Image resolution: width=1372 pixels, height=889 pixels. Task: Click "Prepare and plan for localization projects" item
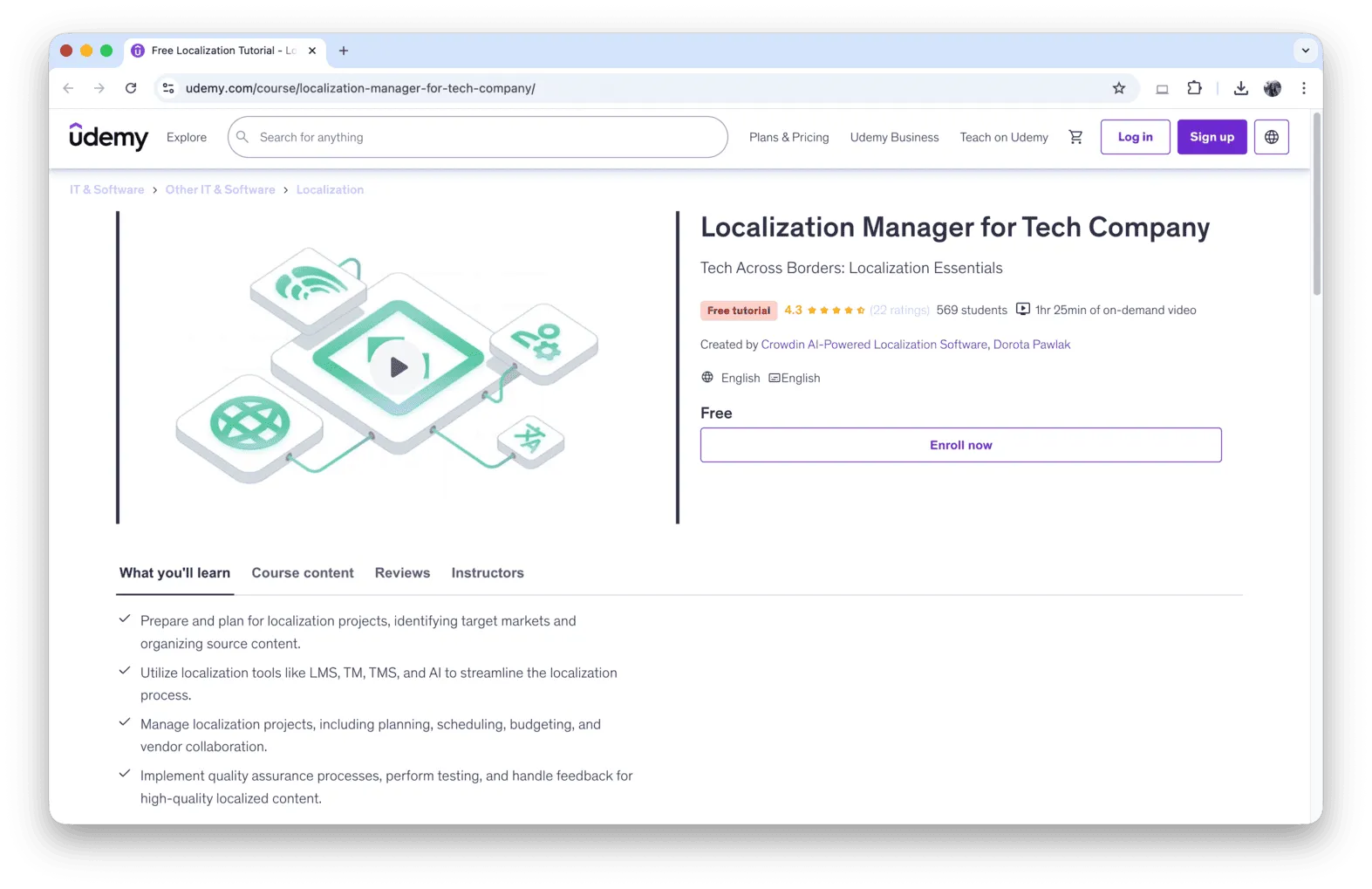(x=358, y=633)
